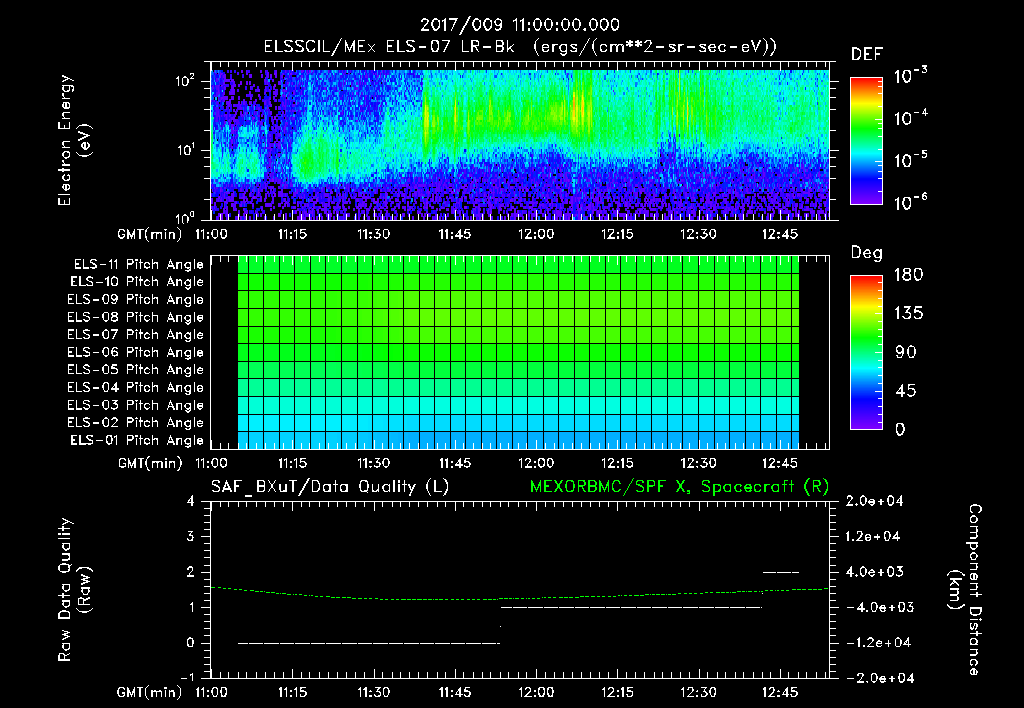Click the data quality line segment at level 0

point(369,643)
